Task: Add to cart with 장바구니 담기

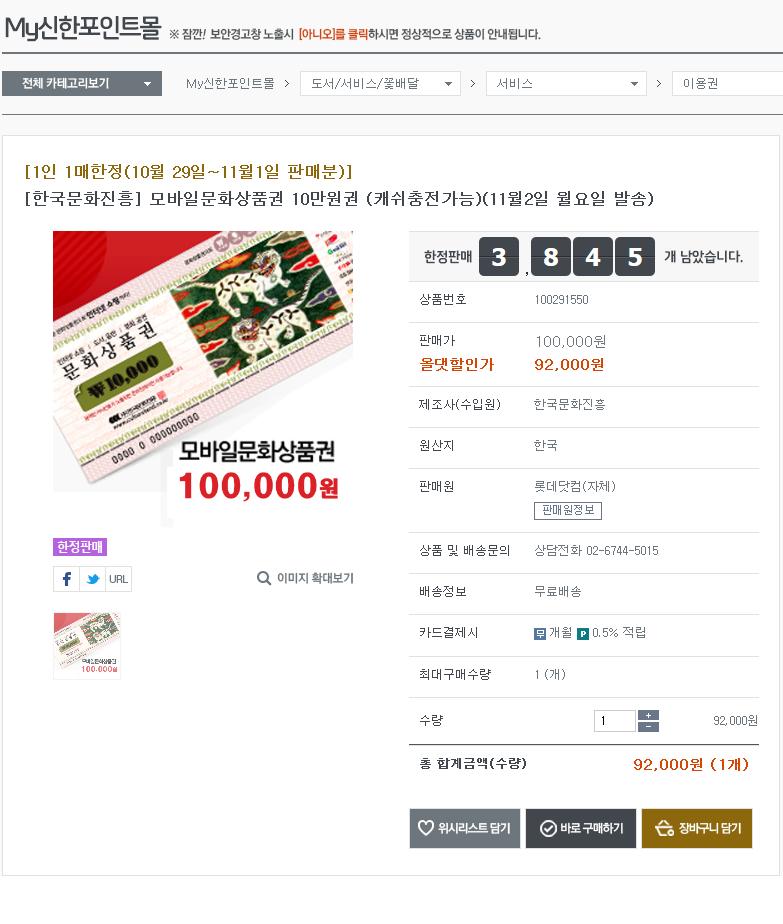Action: point(697,829)
